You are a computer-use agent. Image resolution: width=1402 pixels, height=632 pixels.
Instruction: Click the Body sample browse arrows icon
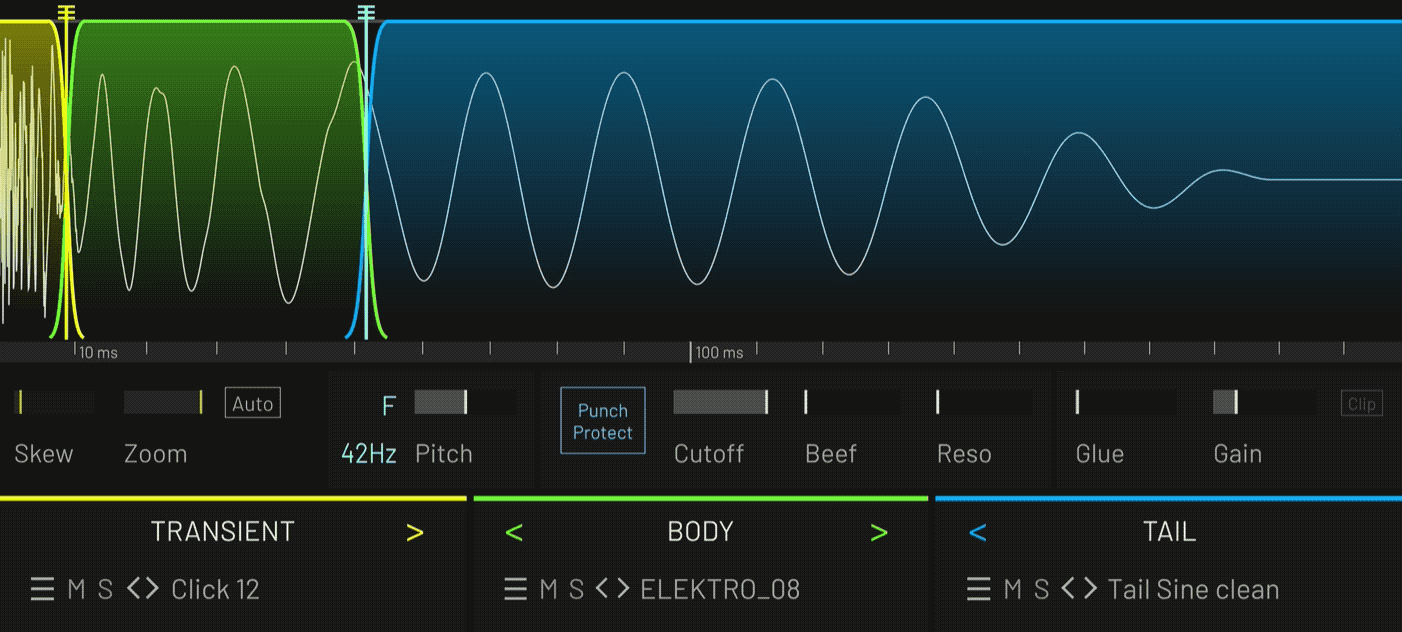(612, 589)
